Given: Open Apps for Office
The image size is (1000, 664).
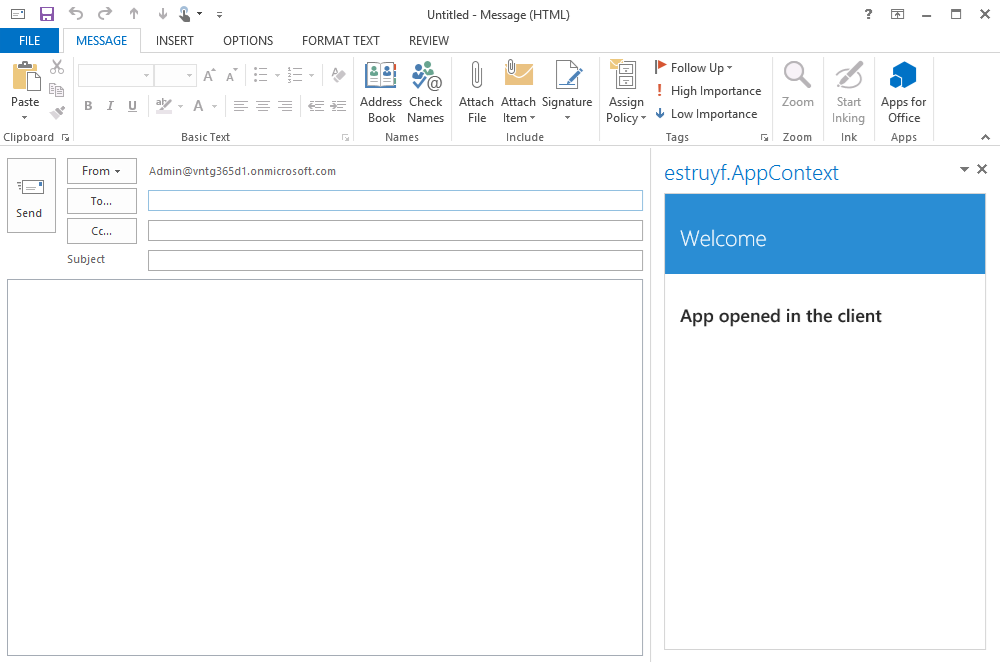Looking at the screenshot, I should point(904,92).
